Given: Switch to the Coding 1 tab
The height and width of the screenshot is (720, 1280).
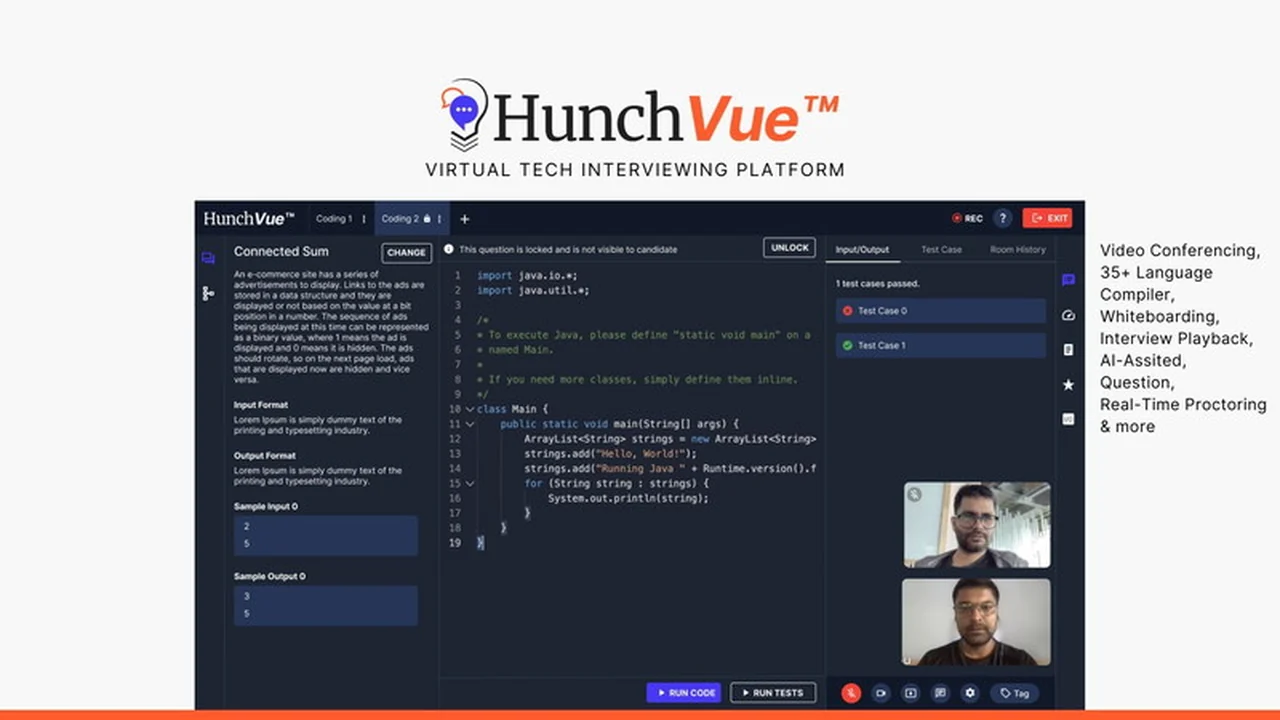Looking at the screenshot, I should 334,219.
